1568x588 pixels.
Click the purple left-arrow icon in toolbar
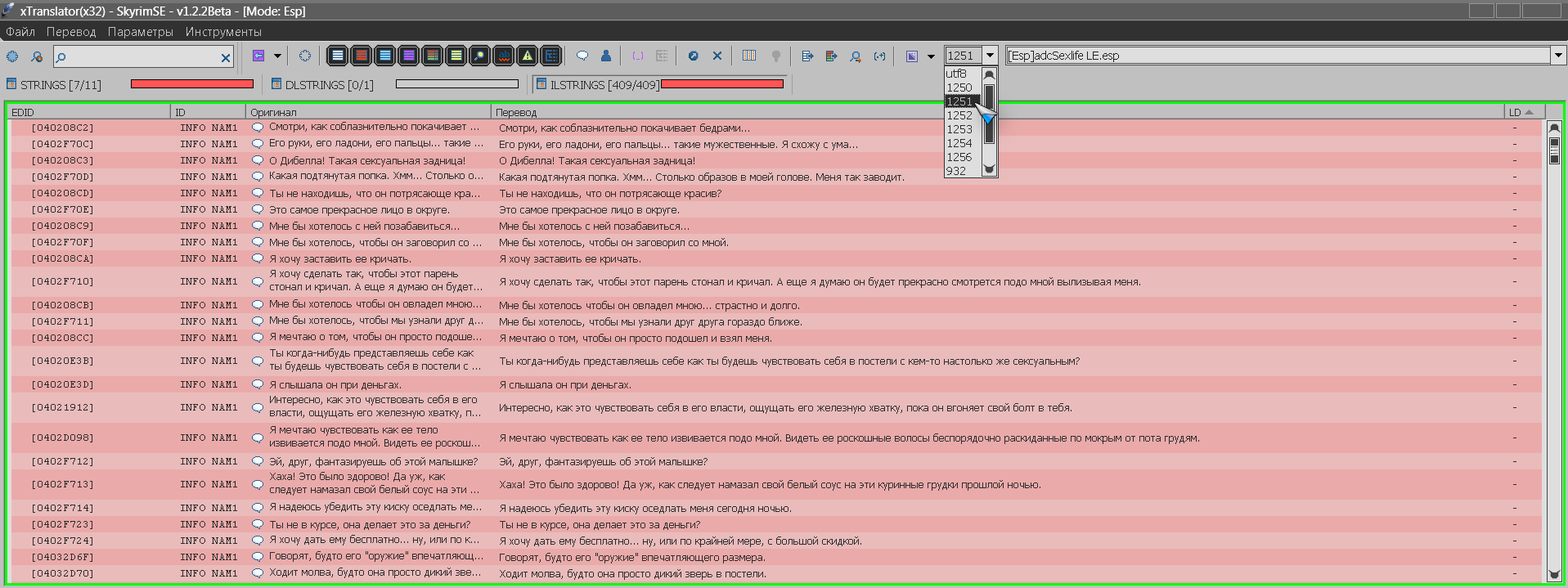click(258, 56)
